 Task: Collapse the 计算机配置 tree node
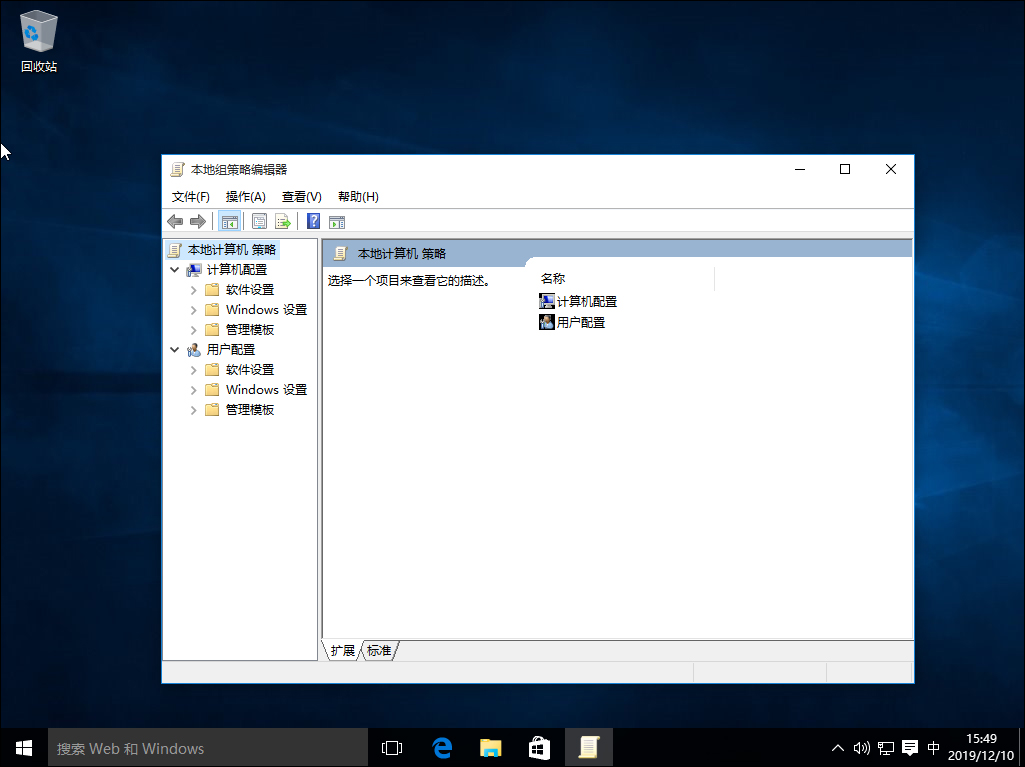(x=175, y=269)
